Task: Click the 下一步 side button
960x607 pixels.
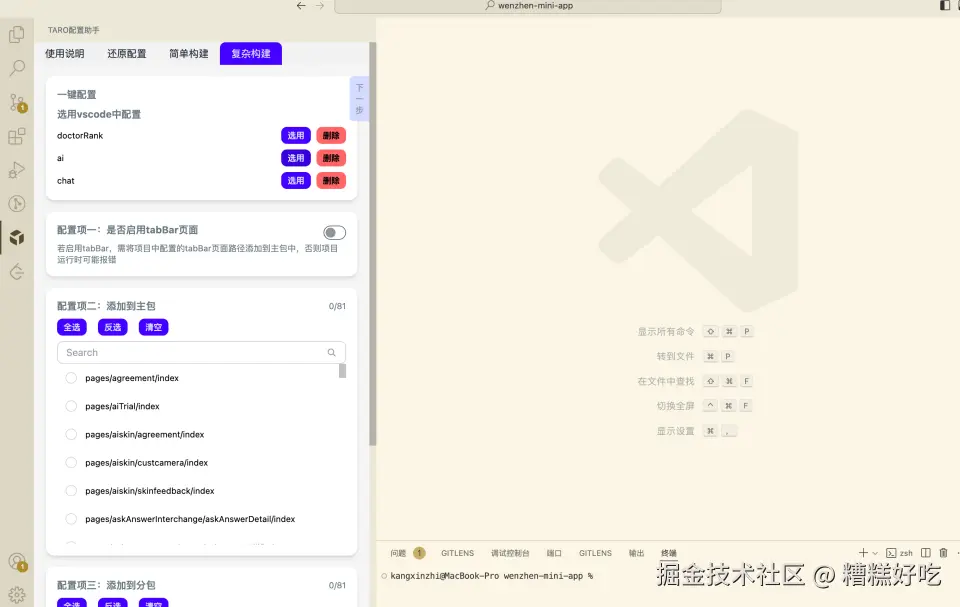Action: (359, 99)
